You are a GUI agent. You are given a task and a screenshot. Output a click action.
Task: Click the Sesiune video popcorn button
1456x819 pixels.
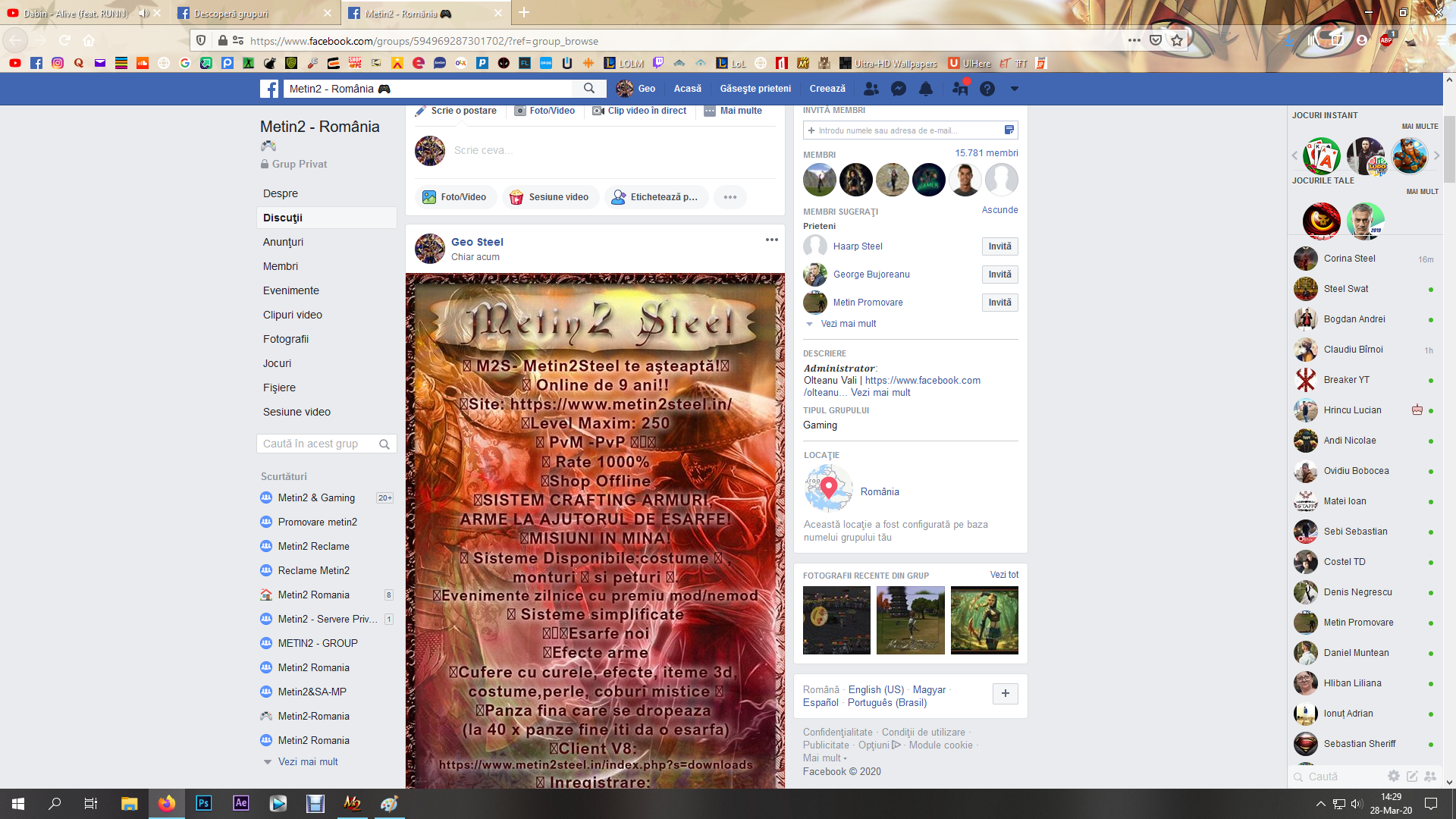tap(551, 197)
